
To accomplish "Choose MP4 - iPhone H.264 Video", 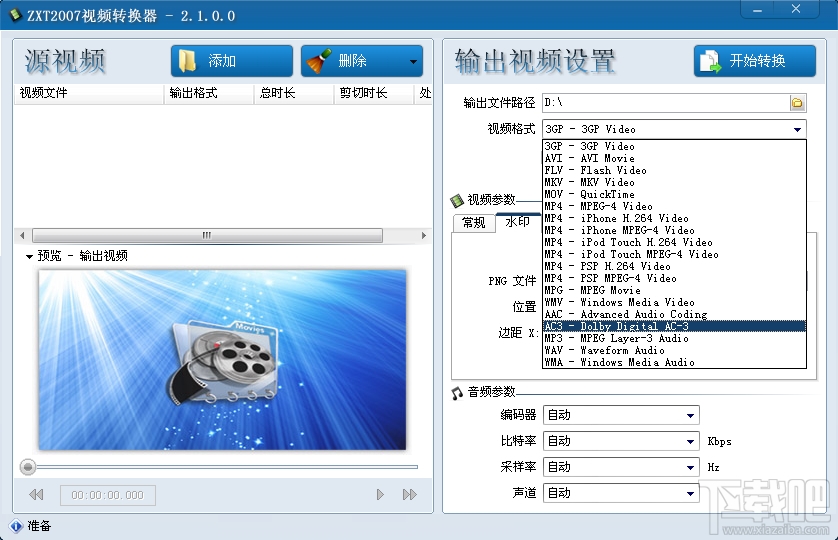I will 674,218.
